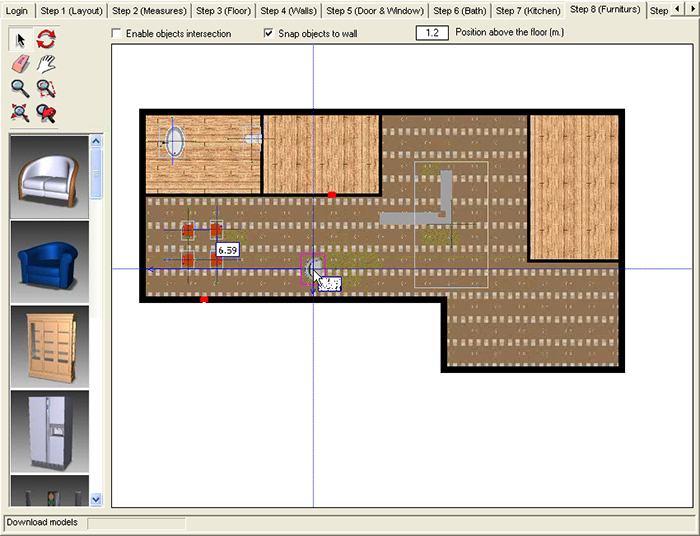This screenshot has width=700, height=536.
Task: Select the zoom-to-selection rectangle tool
Action: pyautogui.click(x=46, y=88)
